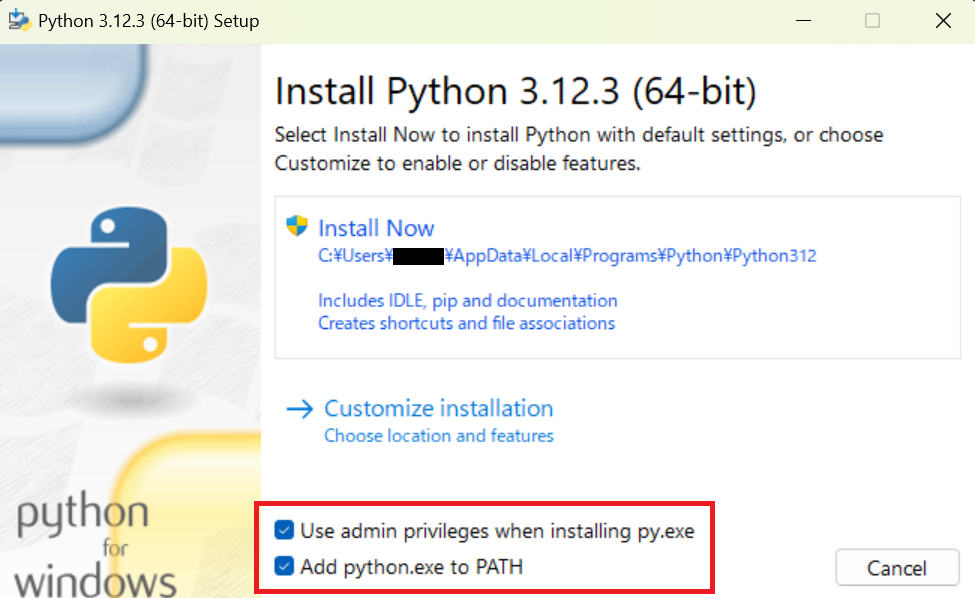
Task: Open Customize installation
Action: tap(438, 408)
